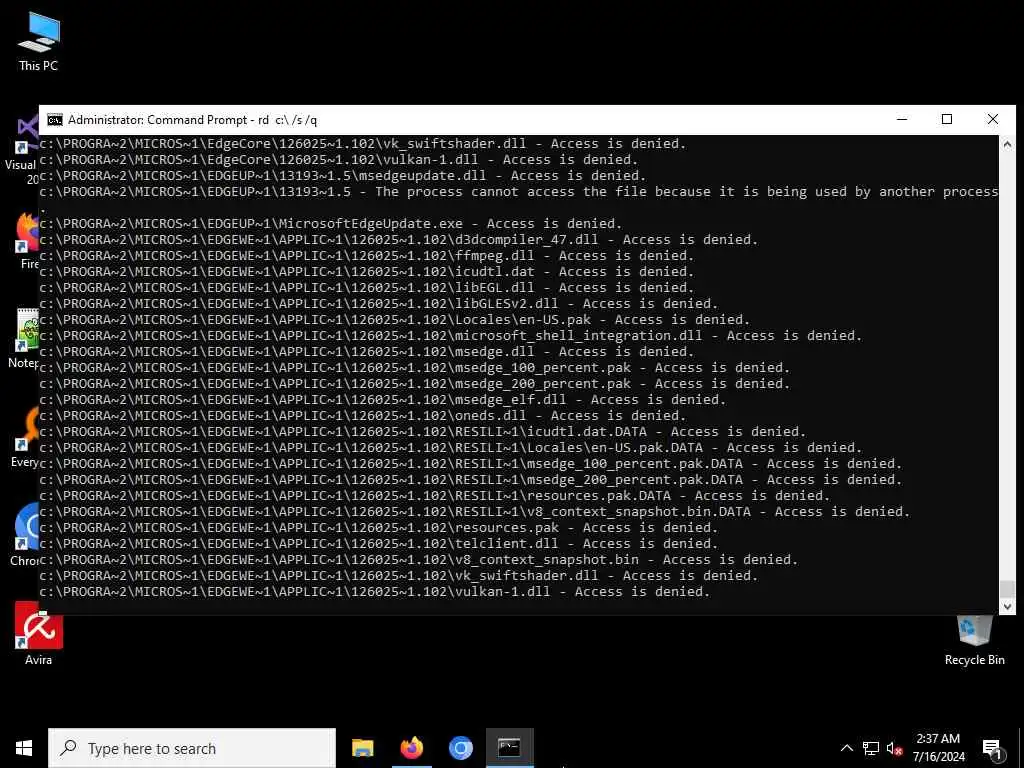The height and width of the screenshot is (768, 1024).
Task: Click the line with telclient.dll
Action: click(379, 543)
